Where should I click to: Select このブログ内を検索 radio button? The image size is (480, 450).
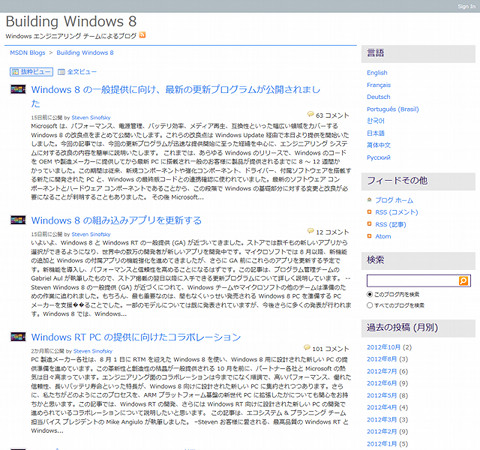(369, 294)
